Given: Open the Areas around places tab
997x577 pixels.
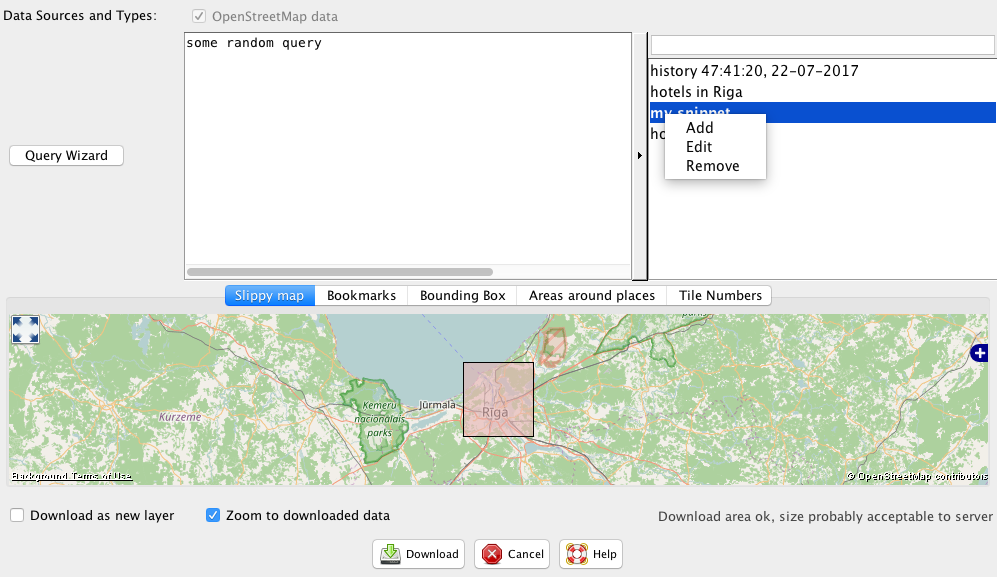Looking at the screenshot, I should pos(592,295).
